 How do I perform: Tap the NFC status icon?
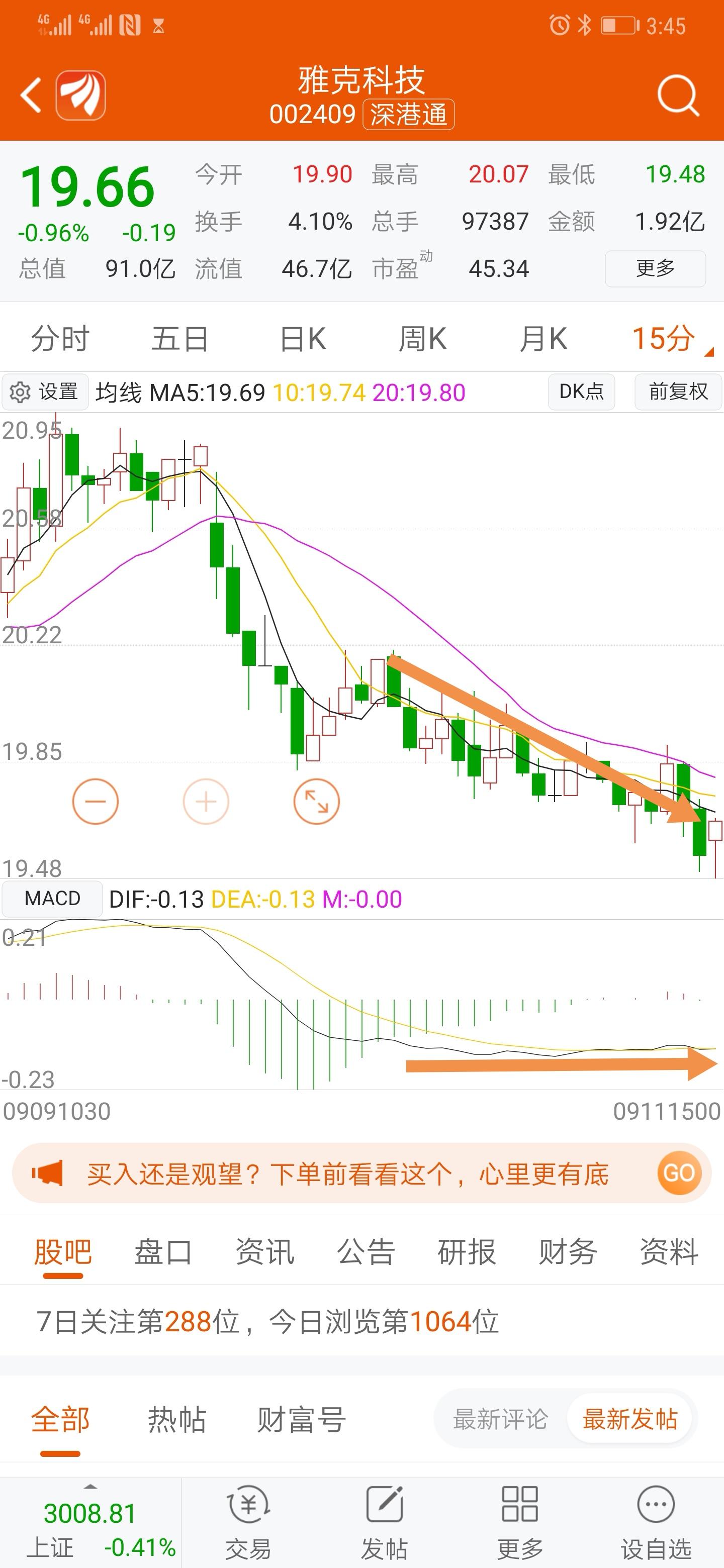pos(130,25)
